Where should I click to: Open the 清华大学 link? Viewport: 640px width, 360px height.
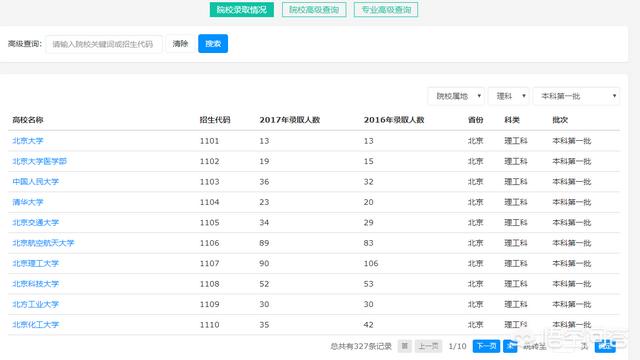point(28,202)
